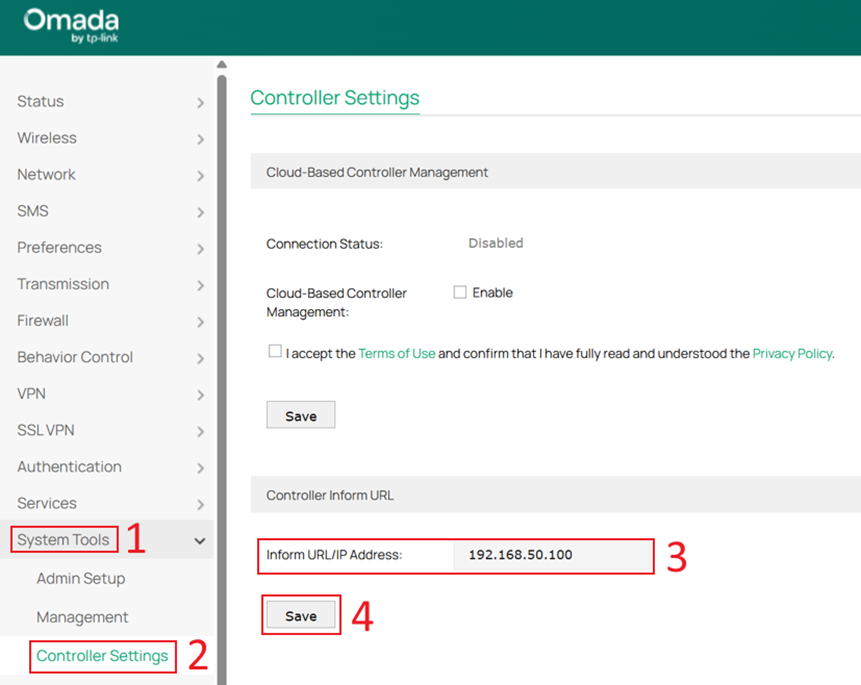Select Controller Settings in the sidebar
Viewport: 861px width, 685px height.
coord(101,656)
